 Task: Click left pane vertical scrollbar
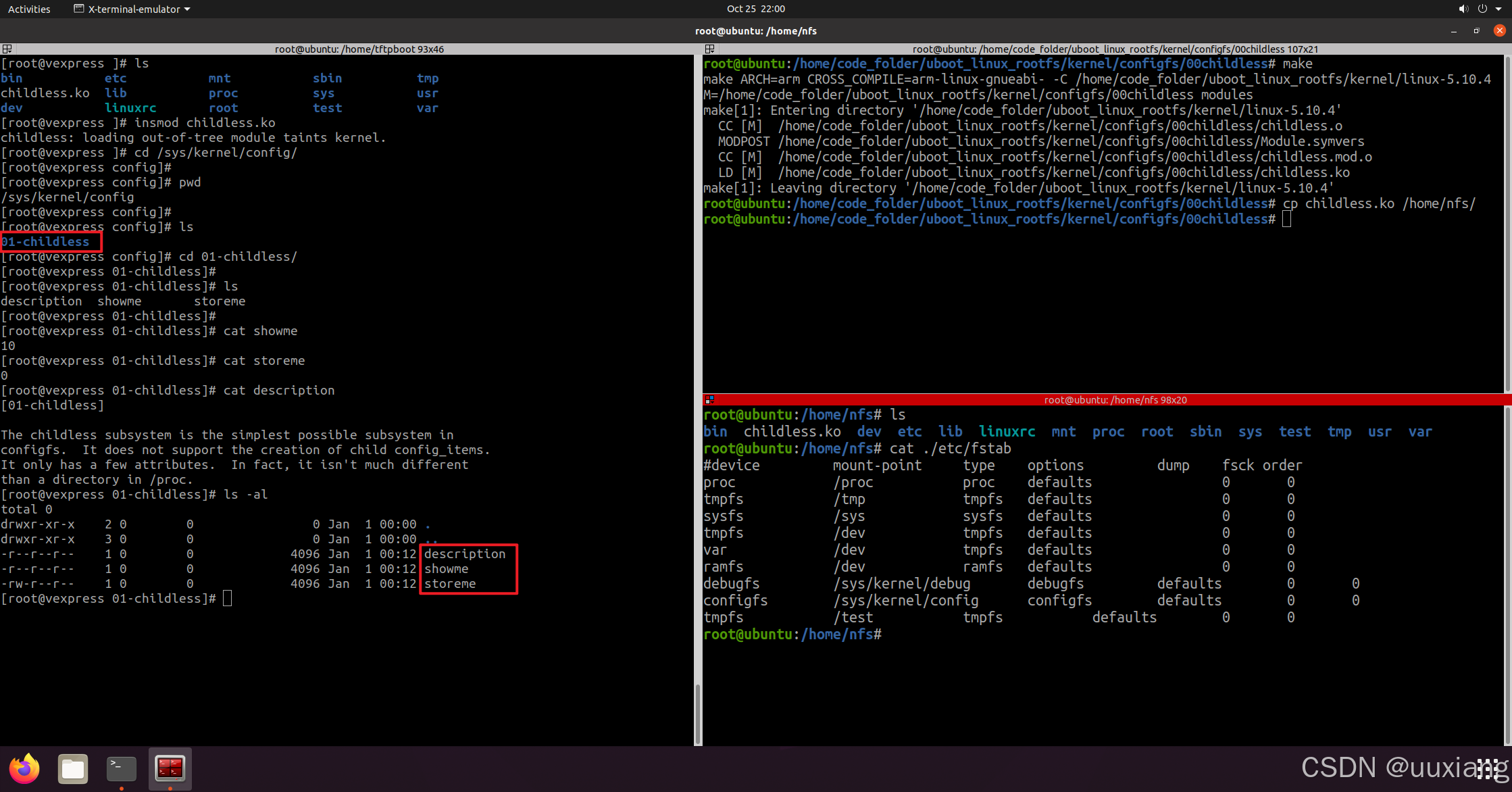tap(697, 713)
